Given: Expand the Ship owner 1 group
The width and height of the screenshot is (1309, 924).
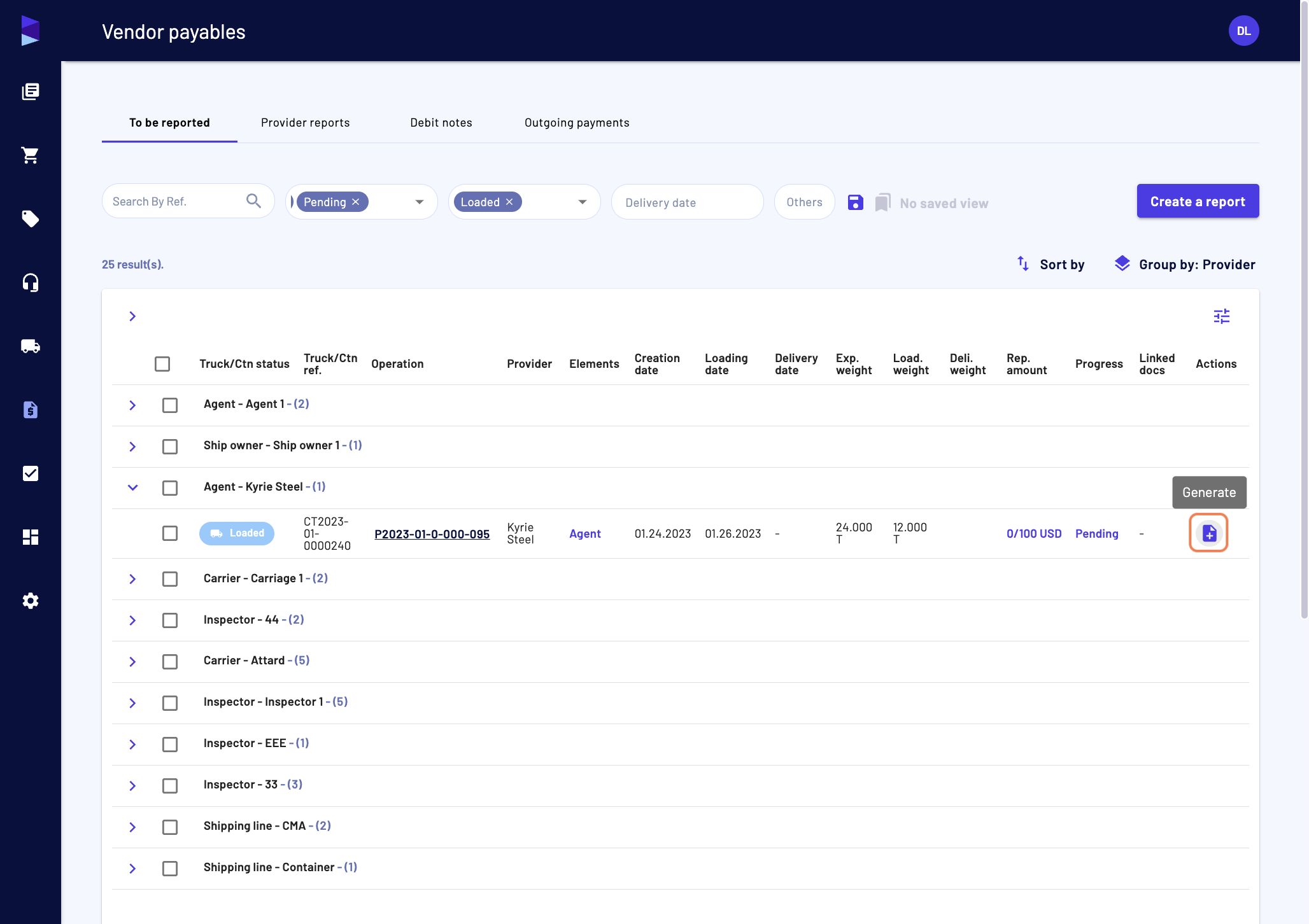Looking at the screenshot, I should [132, 446].
